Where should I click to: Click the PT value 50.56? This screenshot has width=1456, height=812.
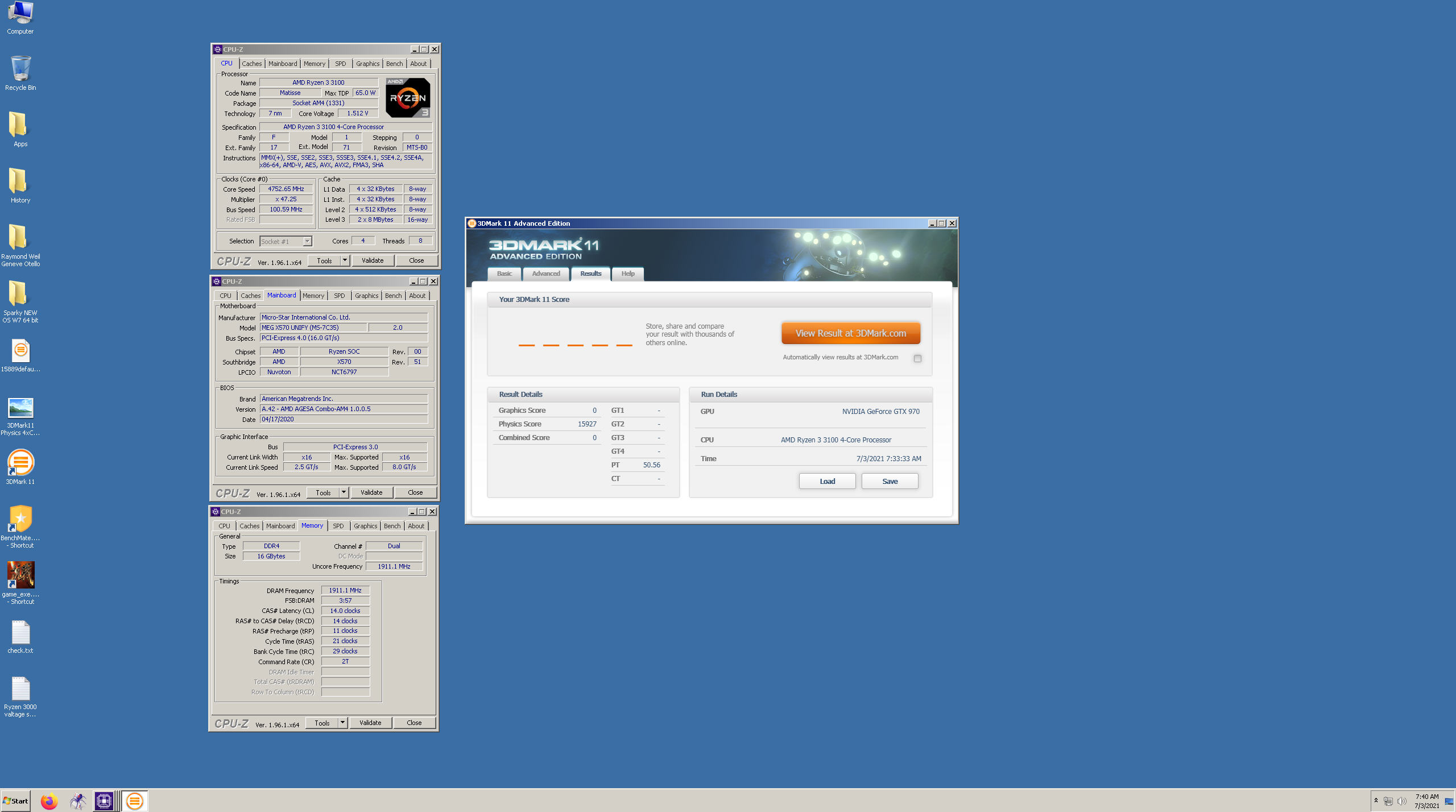(x=652, y=465)
